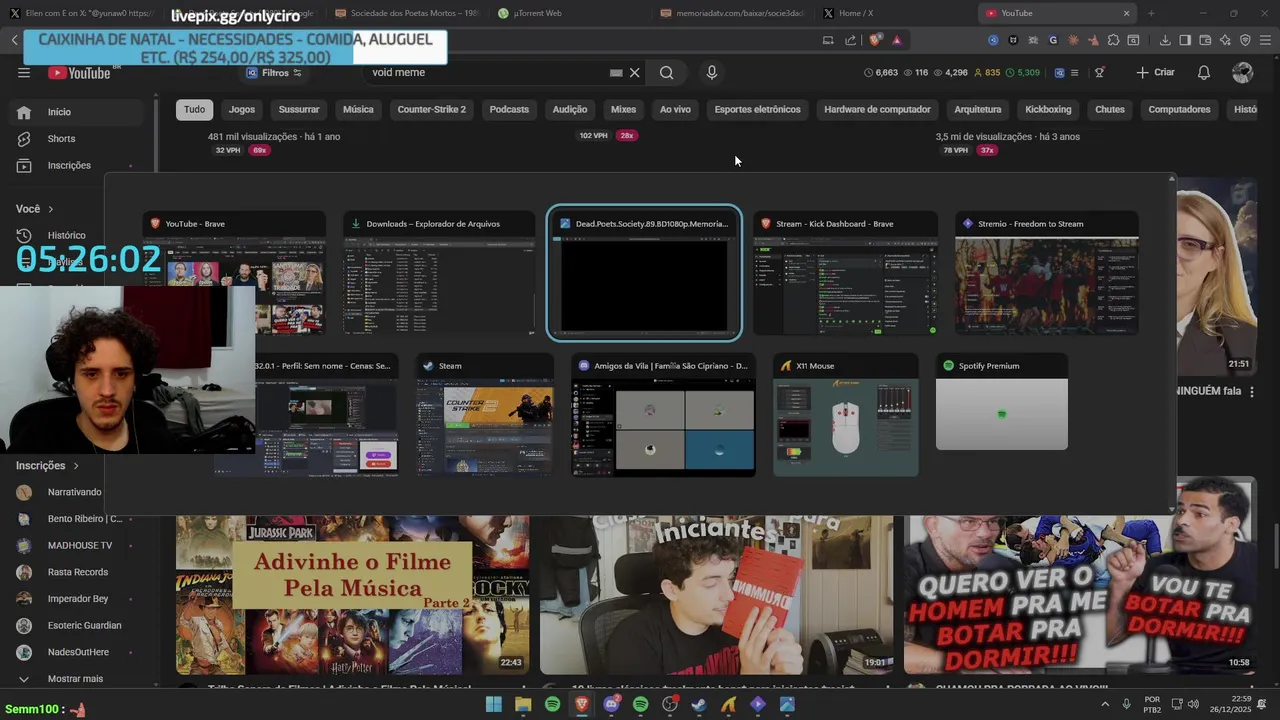
Task: Open three-dot menu of NINGUÉM fala video
Action: pyautogui.click(x=1252, y=391)
